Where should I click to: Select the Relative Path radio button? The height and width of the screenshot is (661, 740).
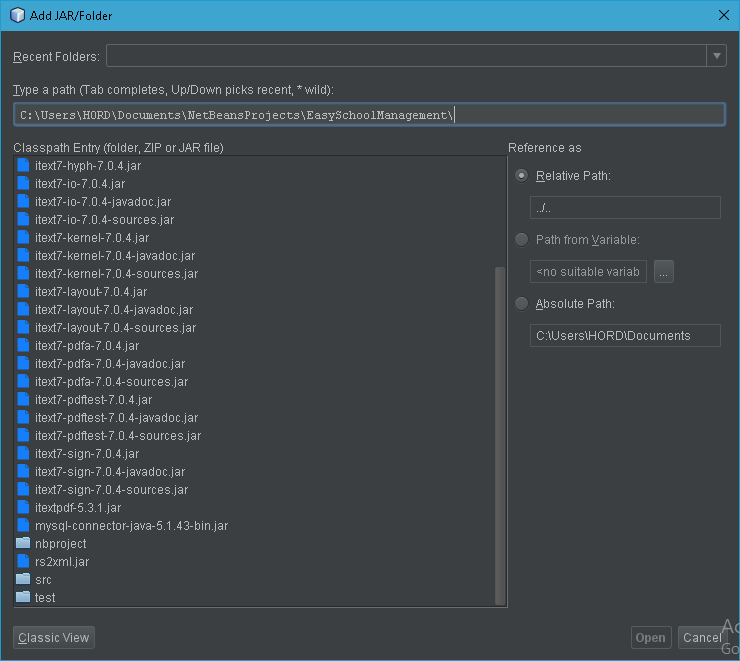521,176
